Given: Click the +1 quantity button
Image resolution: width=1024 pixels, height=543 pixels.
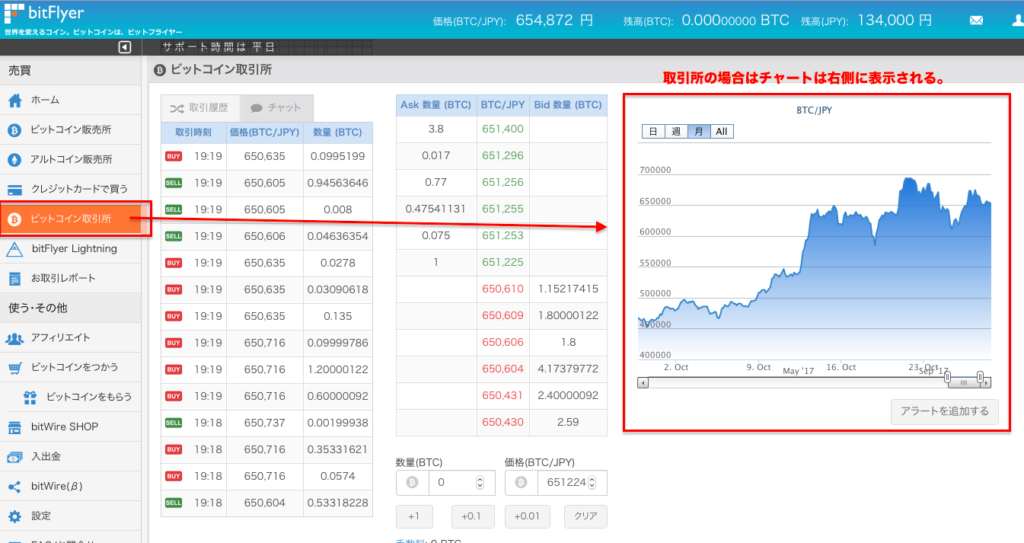Looking at the screenshot, I should click(x=414, y=516).
